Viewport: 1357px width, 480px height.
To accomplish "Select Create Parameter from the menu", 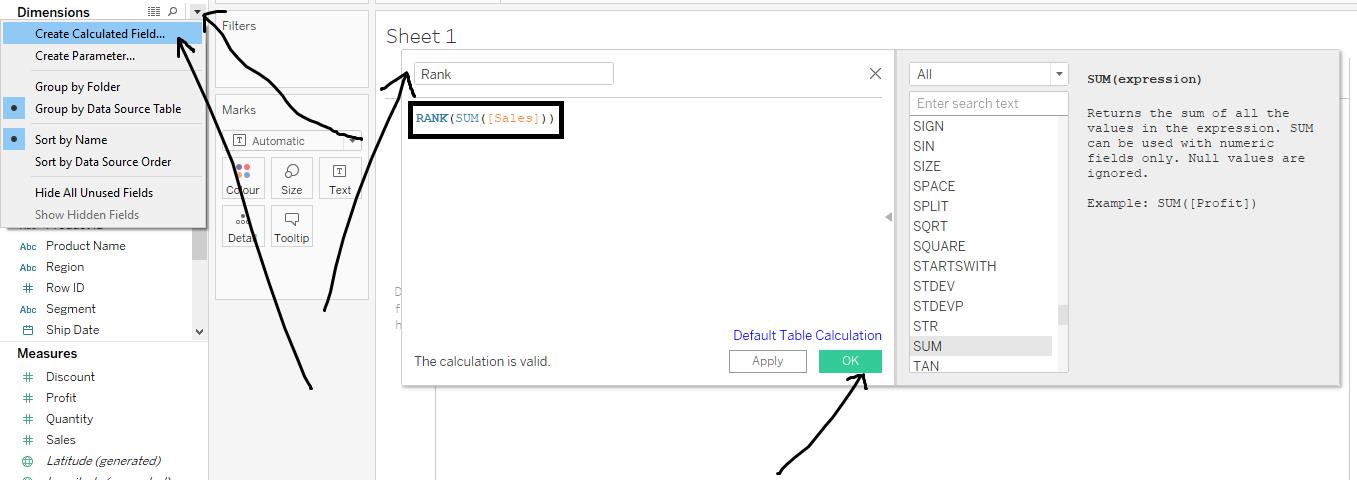I will 85,56.
